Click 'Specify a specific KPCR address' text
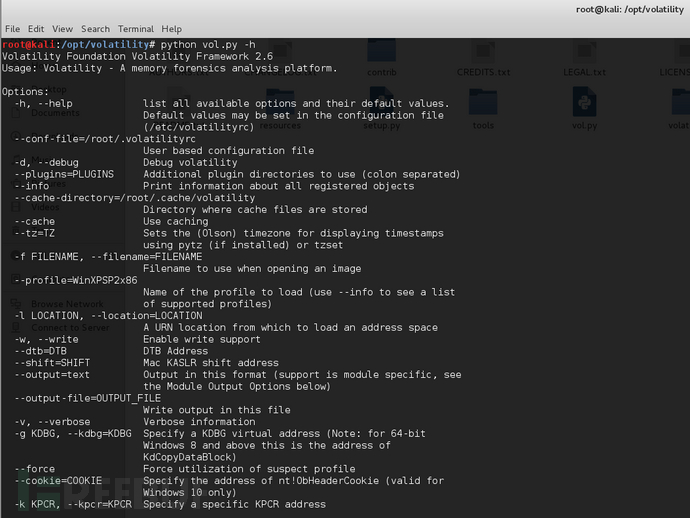The image size is (690, 518). 234,504
